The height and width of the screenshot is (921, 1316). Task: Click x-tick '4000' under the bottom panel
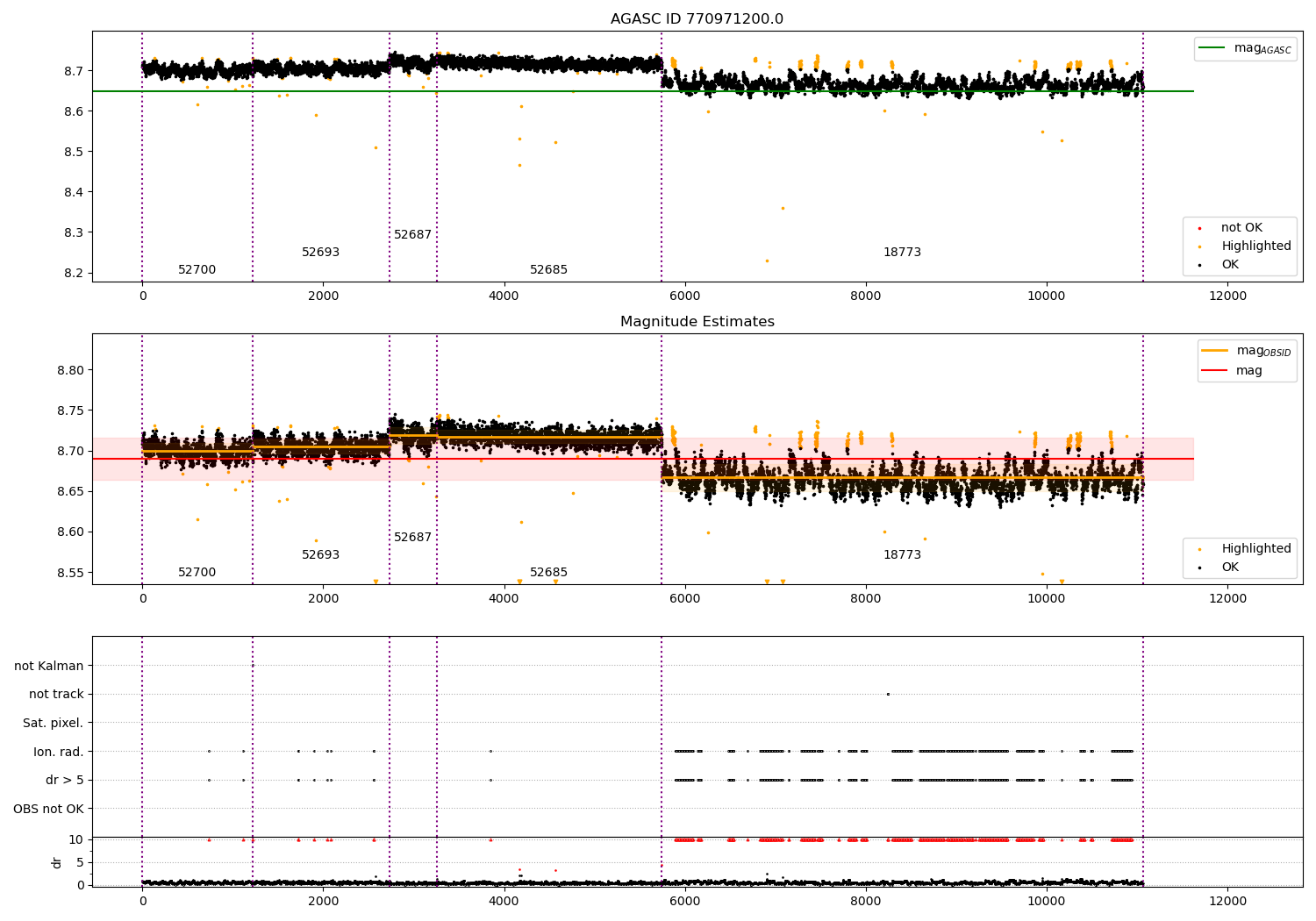(x=504, y=901)
